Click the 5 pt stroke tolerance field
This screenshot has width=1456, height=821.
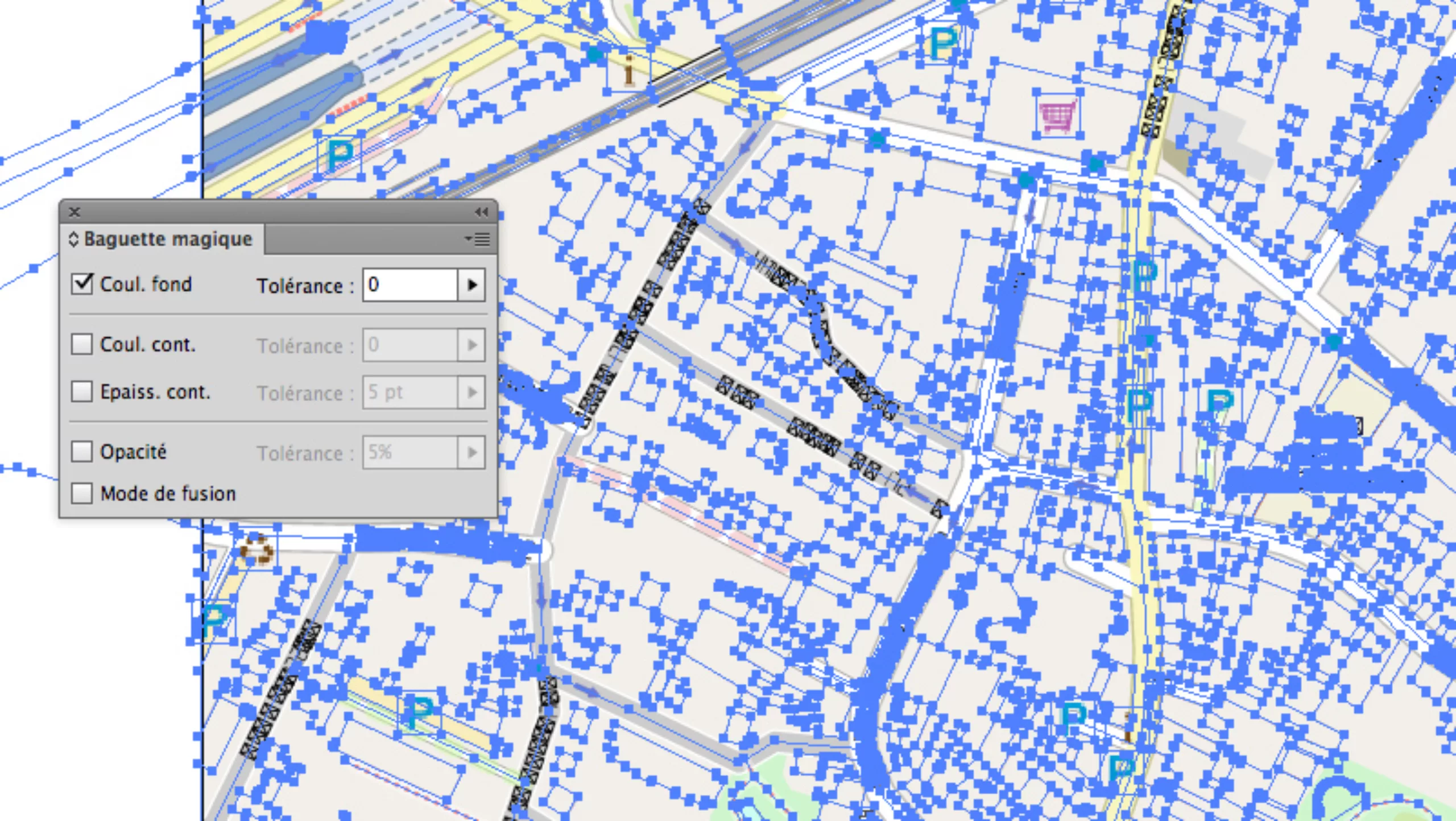[409, 392]
